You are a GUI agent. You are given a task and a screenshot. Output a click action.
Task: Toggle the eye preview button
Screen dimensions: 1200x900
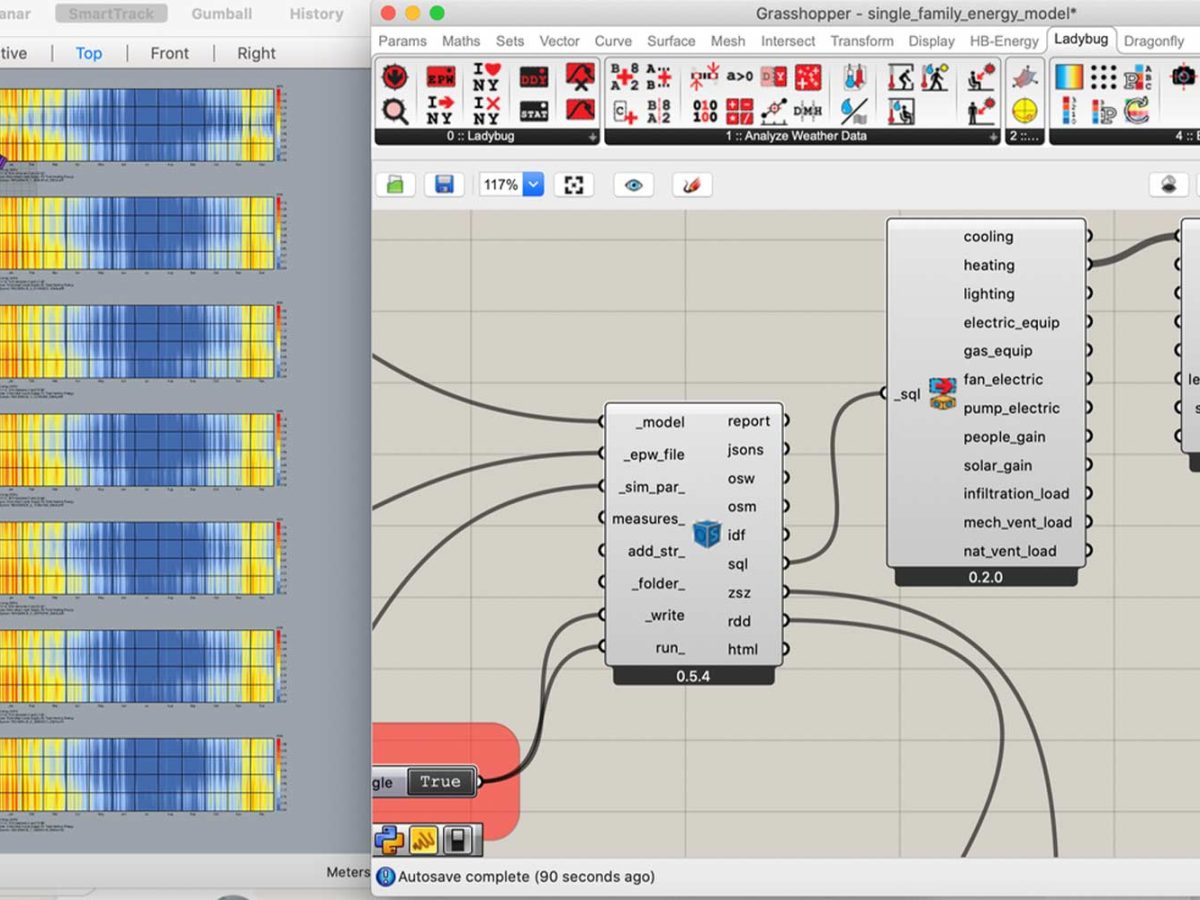(x=633, y=185)
